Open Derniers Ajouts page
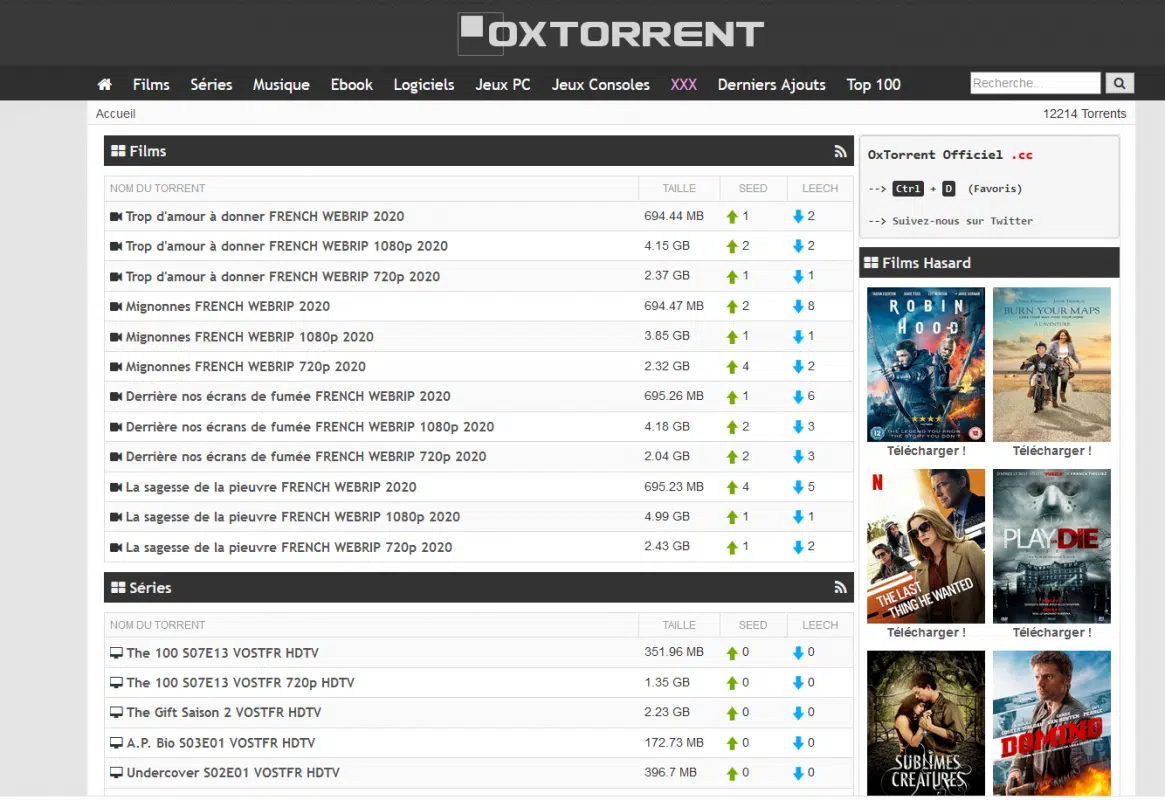 click(x=771, y=85)
